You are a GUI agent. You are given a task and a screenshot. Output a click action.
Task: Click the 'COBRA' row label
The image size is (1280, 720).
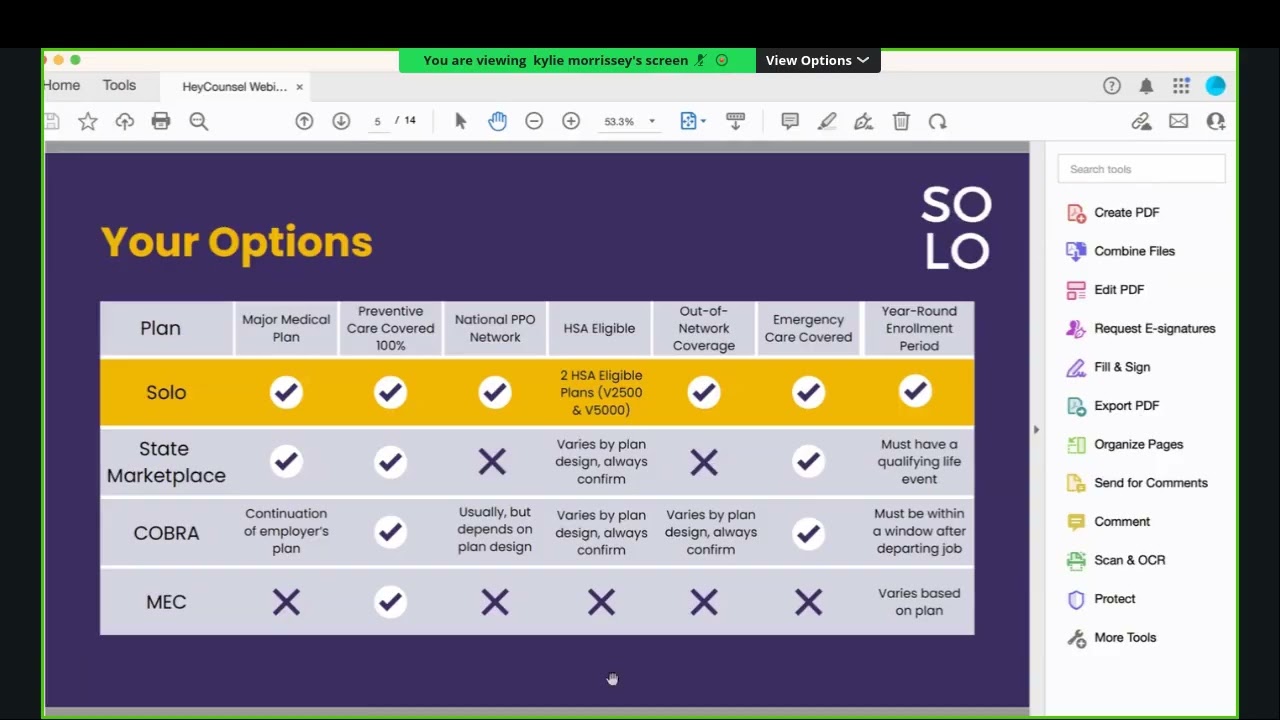[x=166, y=533]
